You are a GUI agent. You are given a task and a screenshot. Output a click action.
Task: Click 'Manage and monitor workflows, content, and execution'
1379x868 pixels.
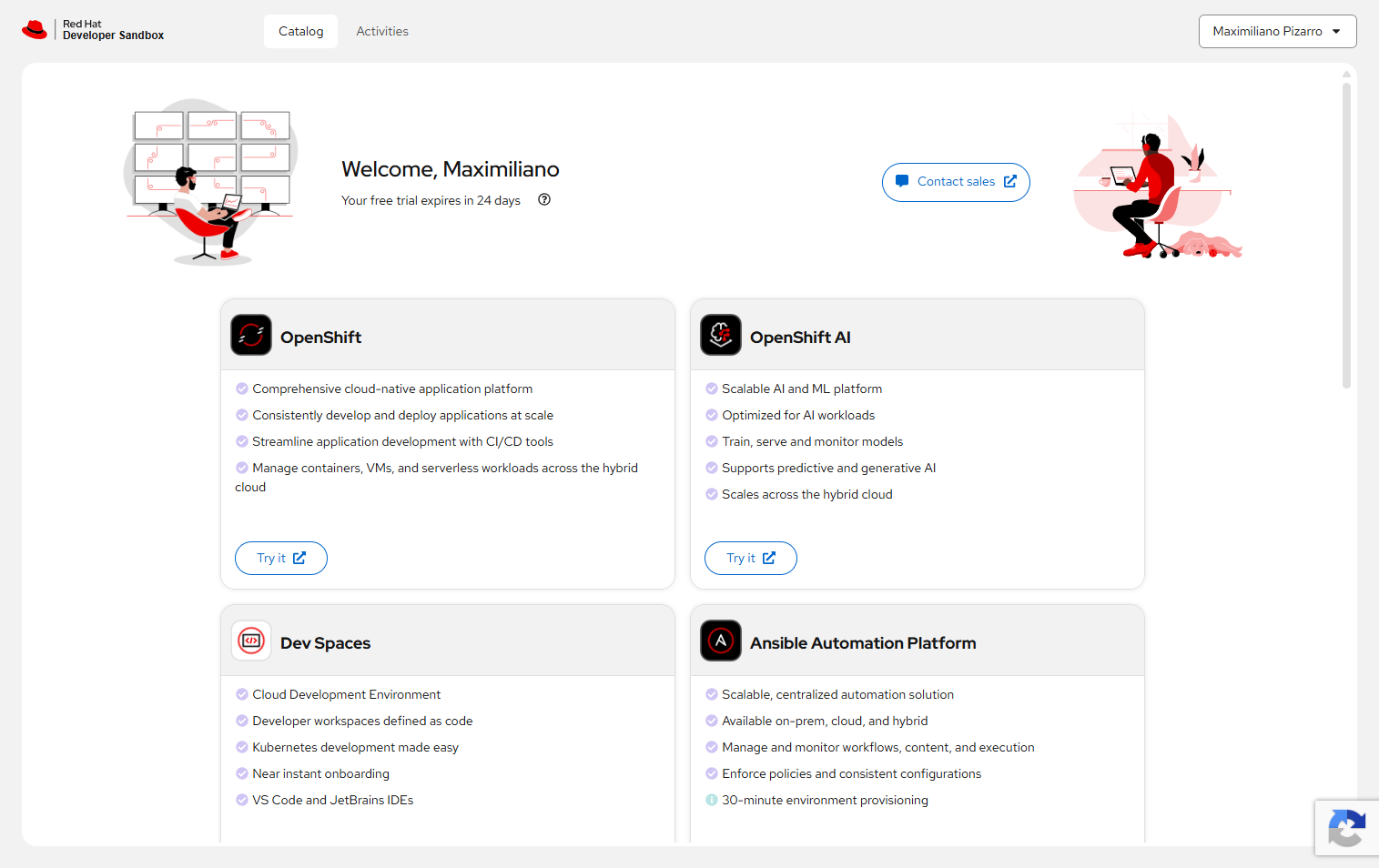[x=877, y=747]
